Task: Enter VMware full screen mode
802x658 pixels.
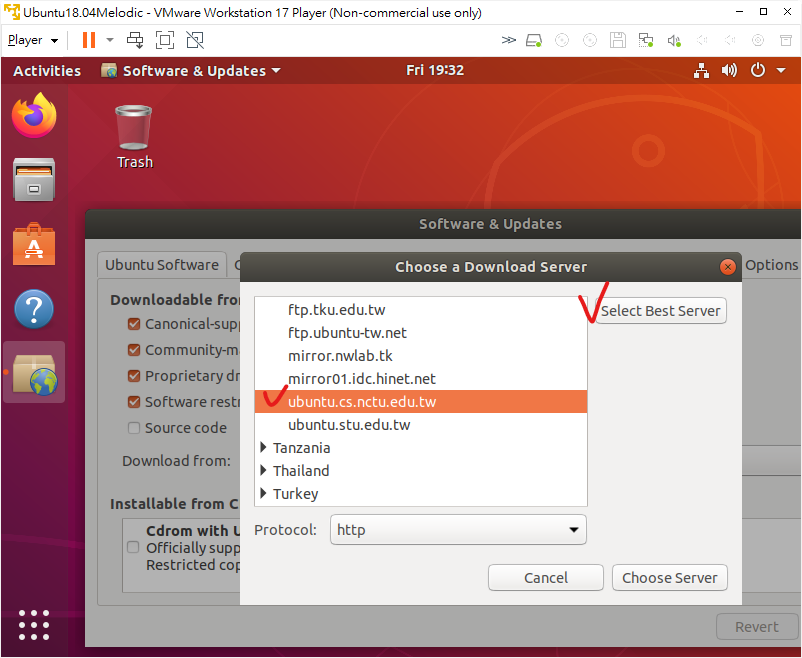Action: (x=165, y=40)
